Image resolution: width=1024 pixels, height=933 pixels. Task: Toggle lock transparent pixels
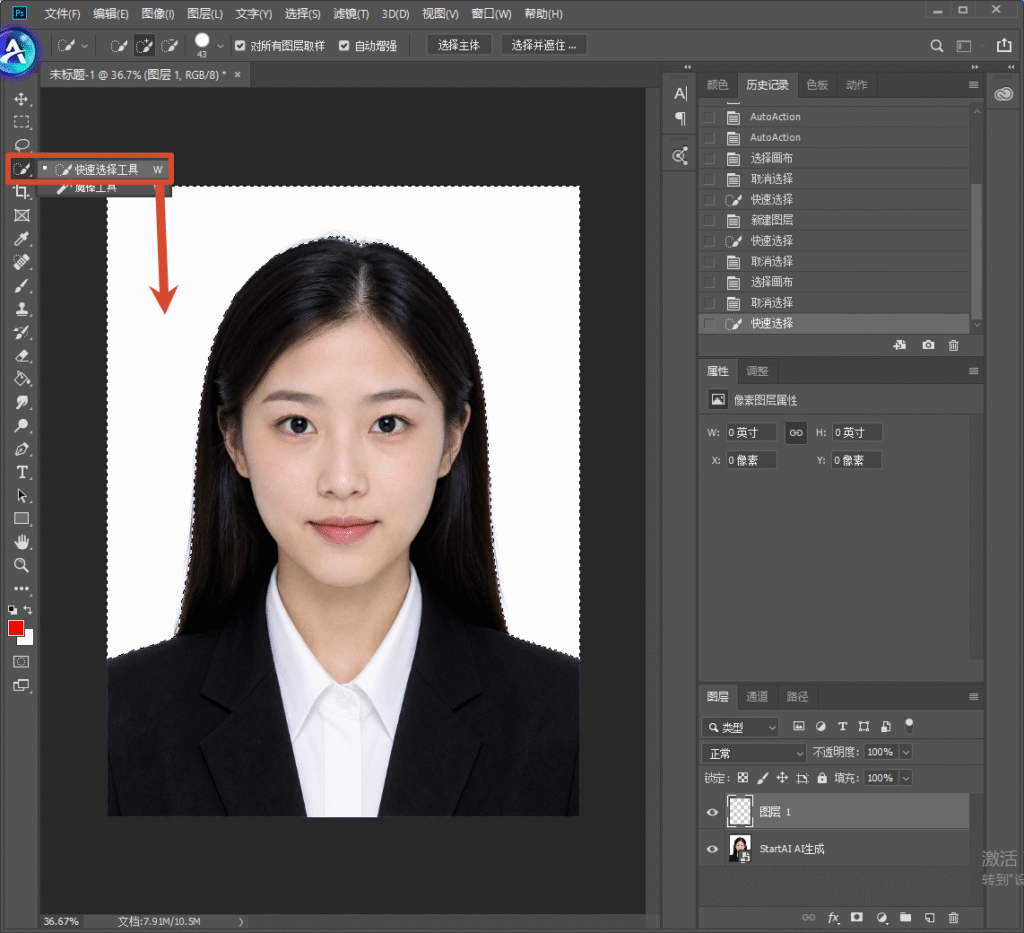click(x=743, y=778)
